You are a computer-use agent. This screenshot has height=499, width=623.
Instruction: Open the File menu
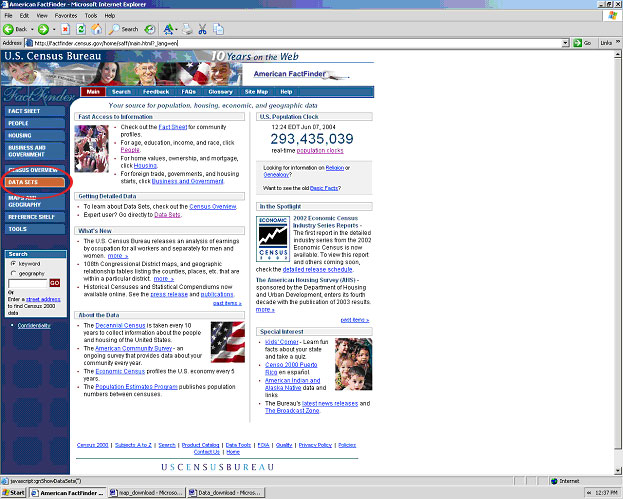coord(8,15)
